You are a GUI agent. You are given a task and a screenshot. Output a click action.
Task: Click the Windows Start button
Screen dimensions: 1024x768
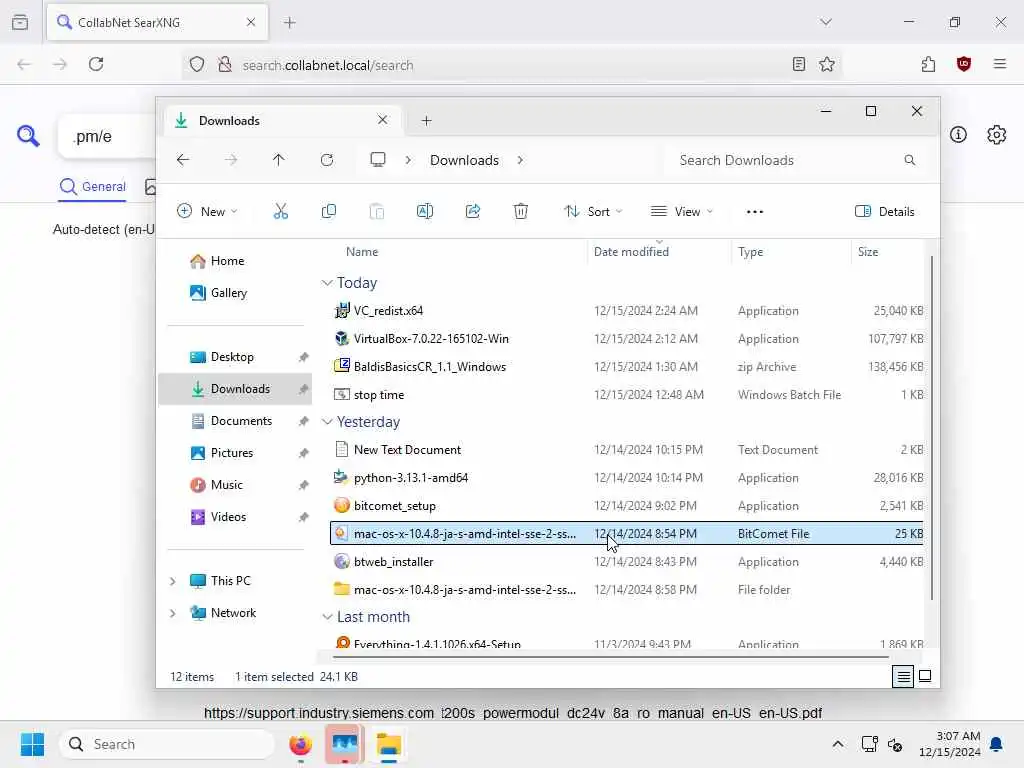coord(32,744)
